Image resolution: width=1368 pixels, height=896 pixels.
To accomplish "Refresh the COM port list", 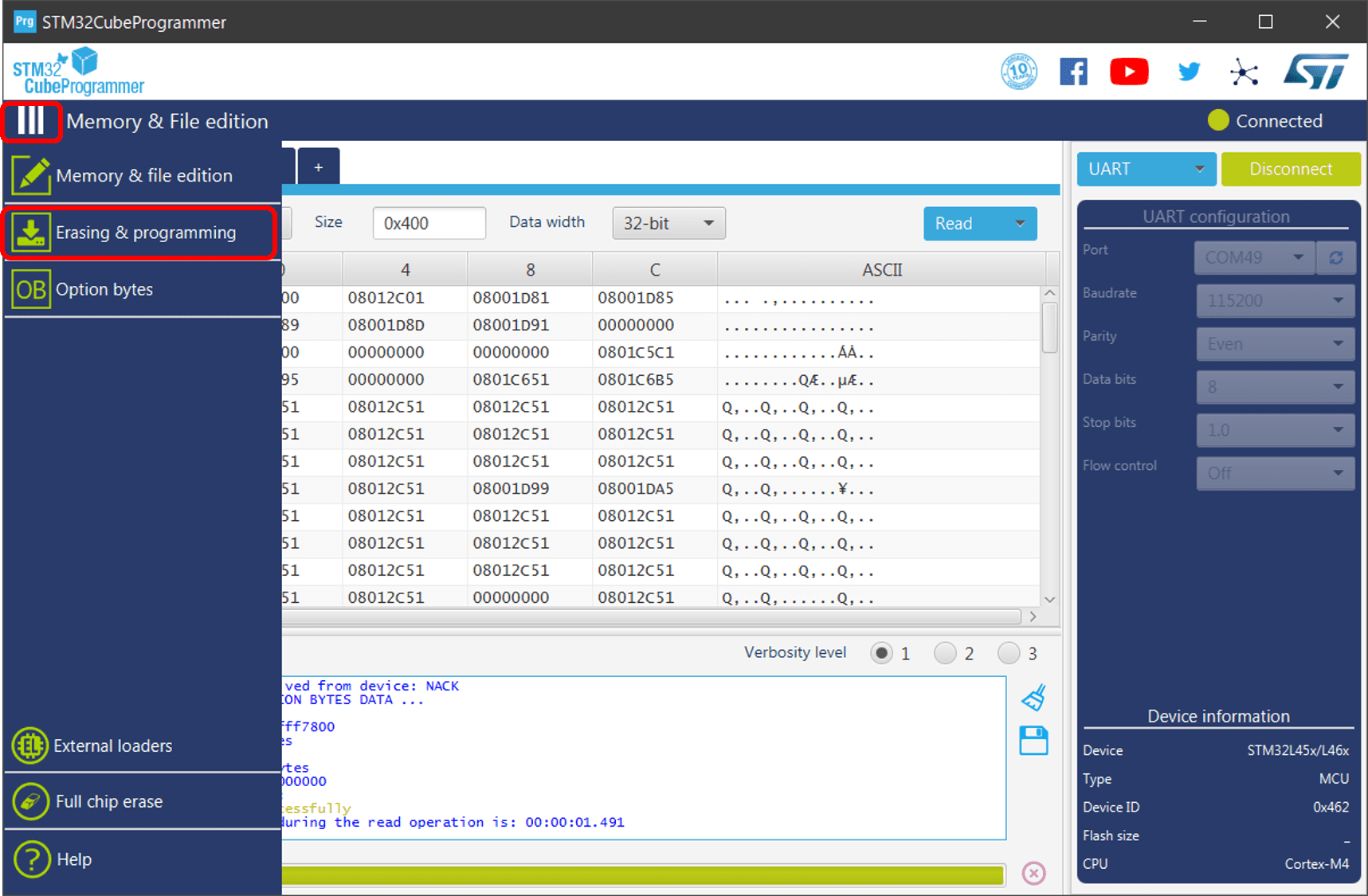I will [1336, 258].
